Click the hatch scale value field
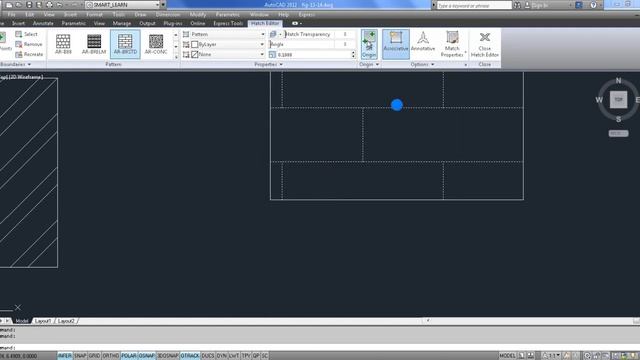 313,54
